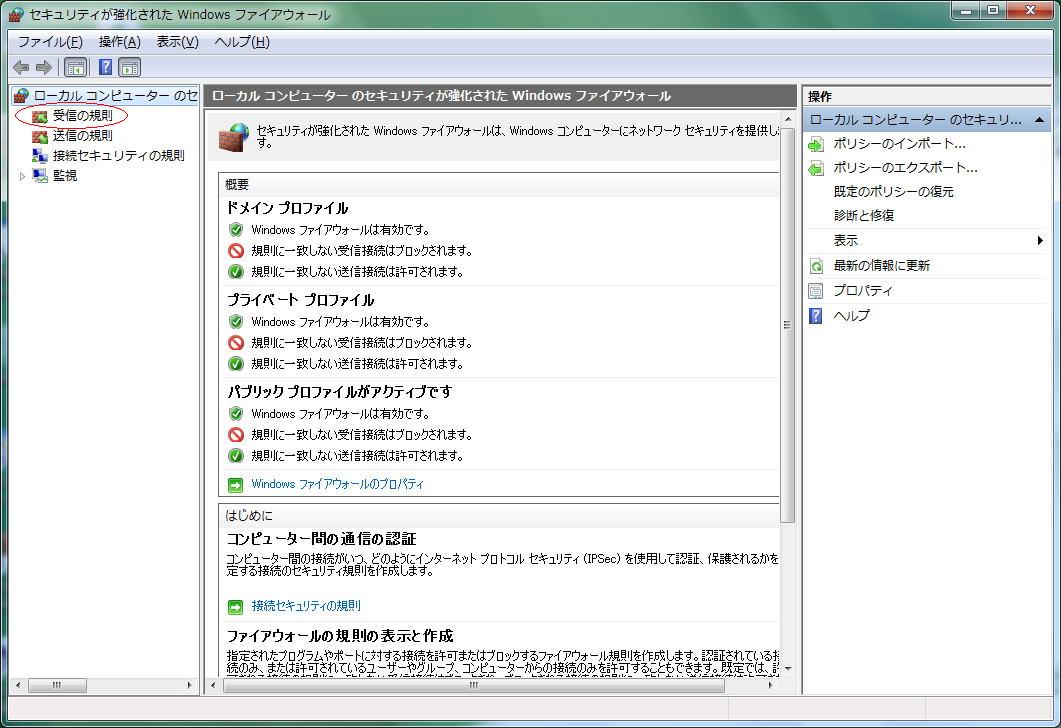Collapse the ローカル コンピューター actions section header
The image size is (1061, 728).
[x=1040, y=120]
